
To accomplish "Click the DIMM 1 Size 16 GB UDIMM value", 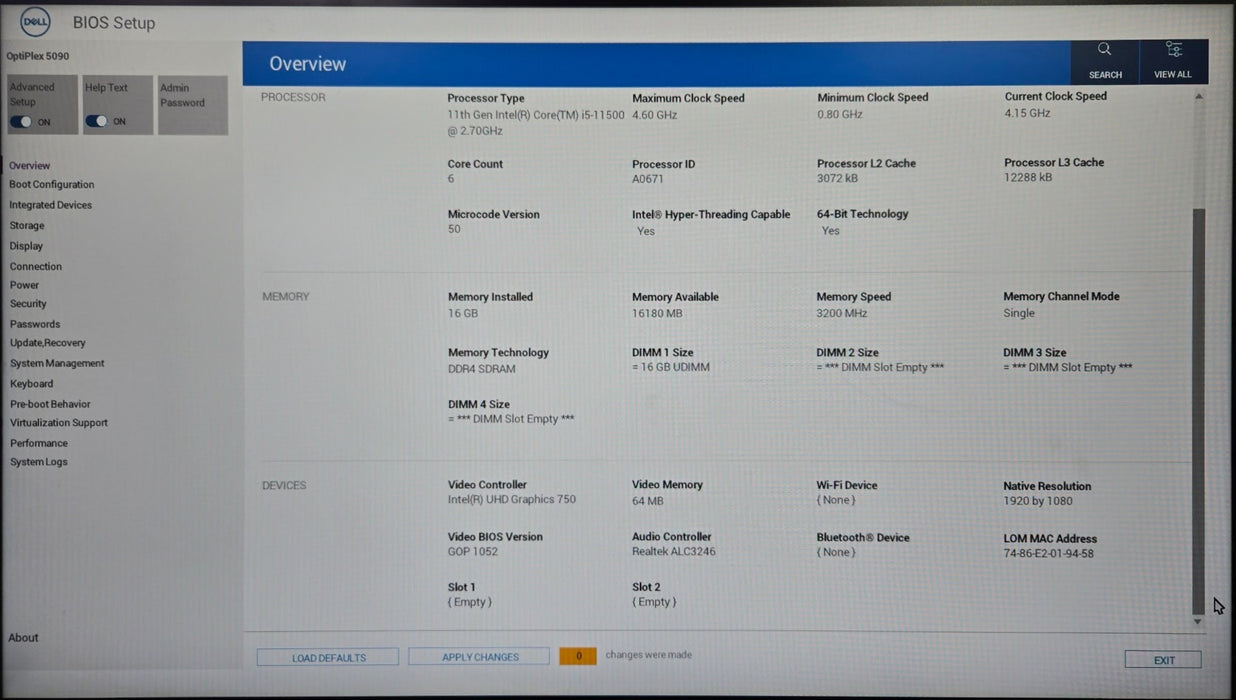I will pyautogui.click(x=671, y=368).
